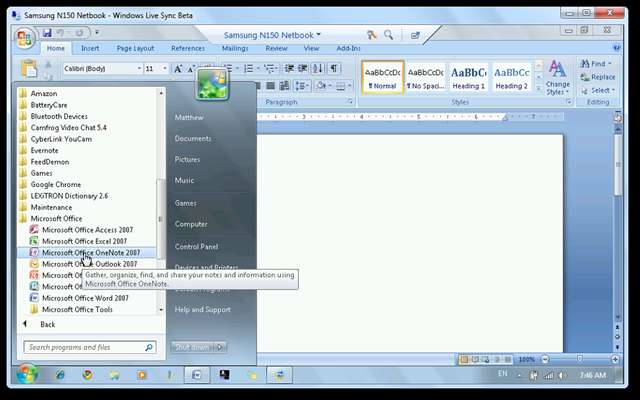Viewport: 640px width, 400px height.
Task: Click the zoom in plus button
Action: point(615,359)
